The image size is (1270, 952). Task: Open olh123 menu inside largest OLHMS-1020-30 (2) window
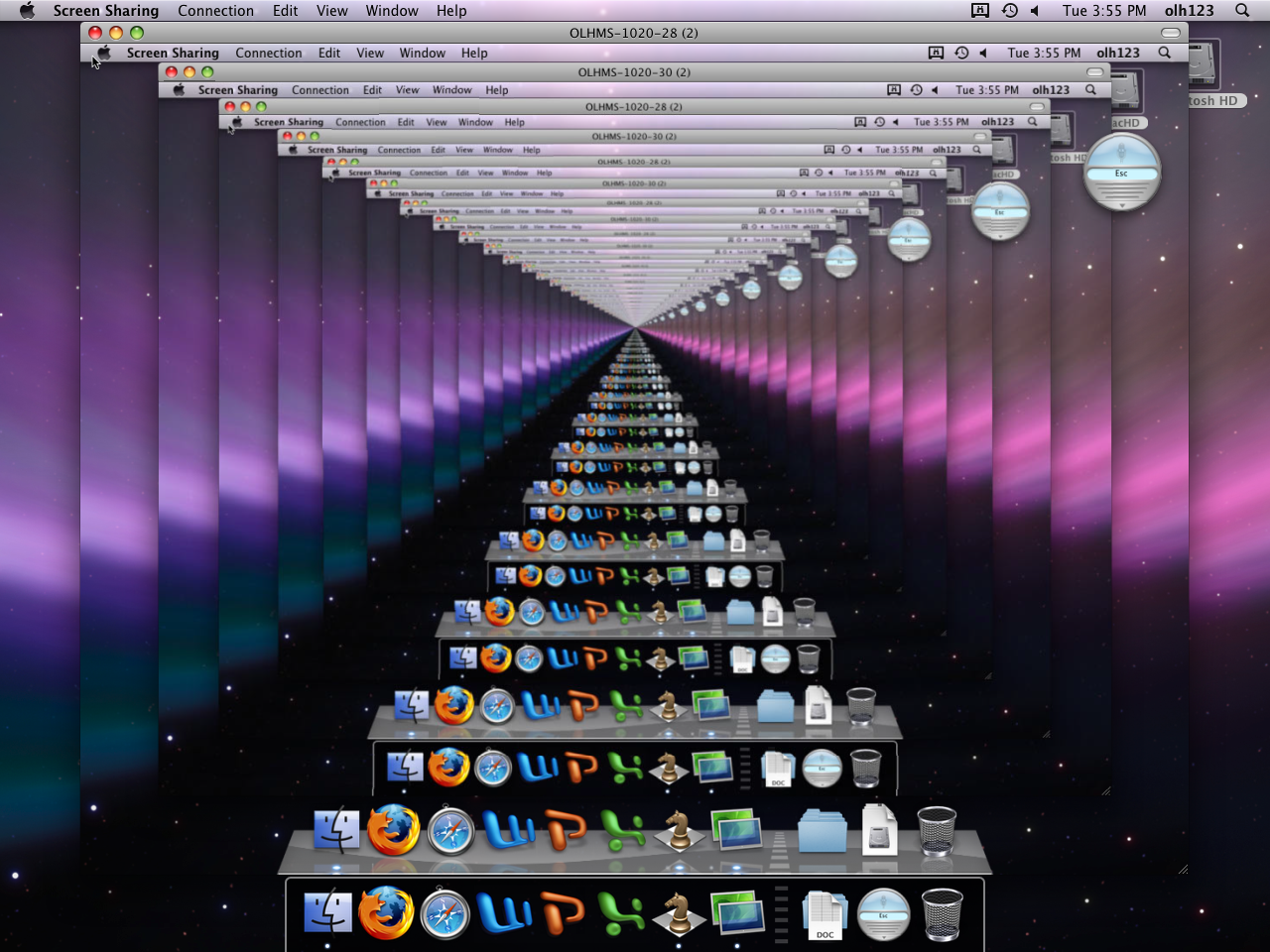[x=1051, y=90]
